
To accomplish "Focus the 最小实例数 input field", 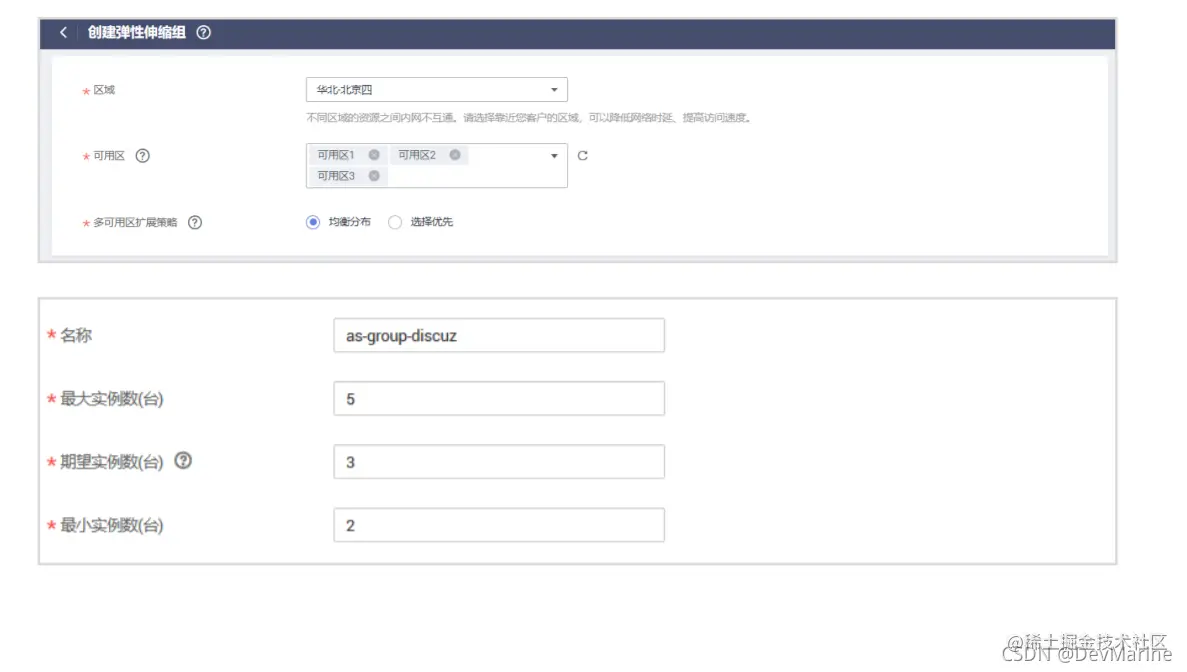I will coord(499,525).
